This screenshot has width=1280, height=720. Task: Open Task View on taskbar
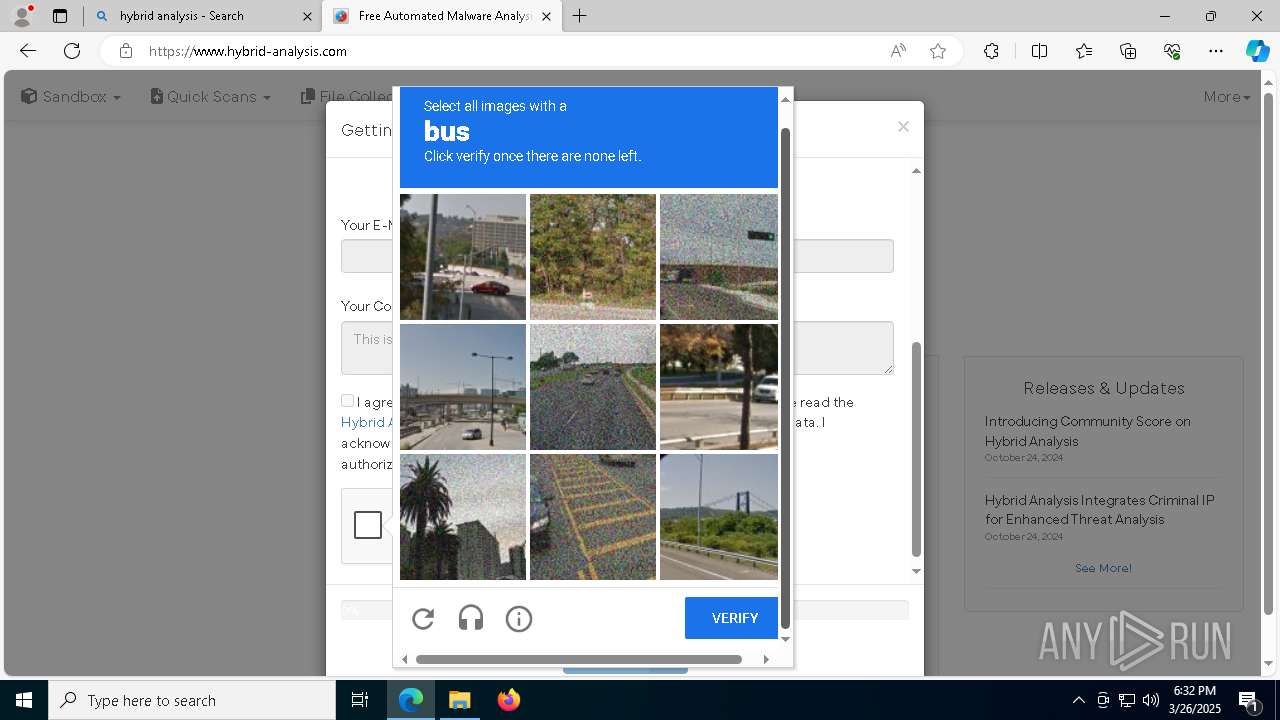click(x=360, y=700)
